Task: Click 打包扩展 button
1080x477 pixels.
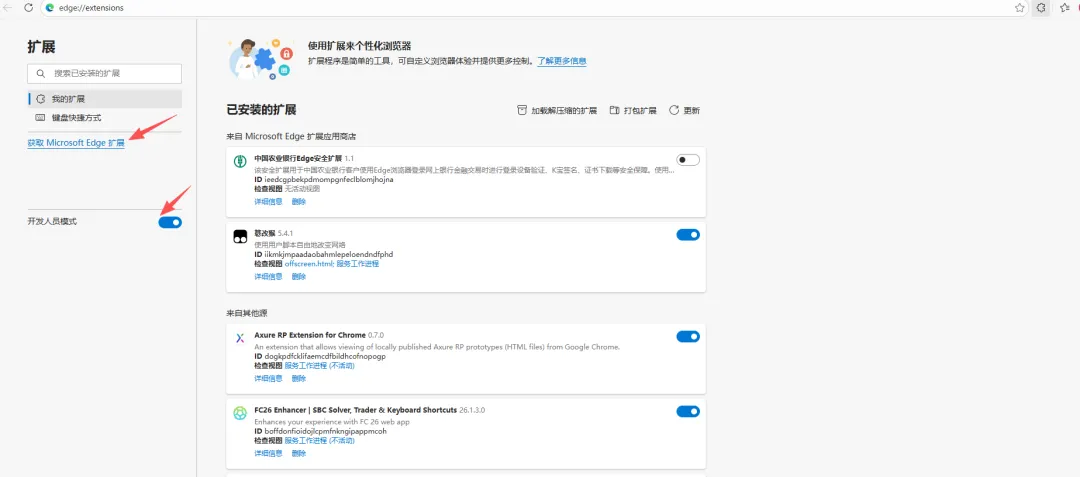Action: coord(632,110)
